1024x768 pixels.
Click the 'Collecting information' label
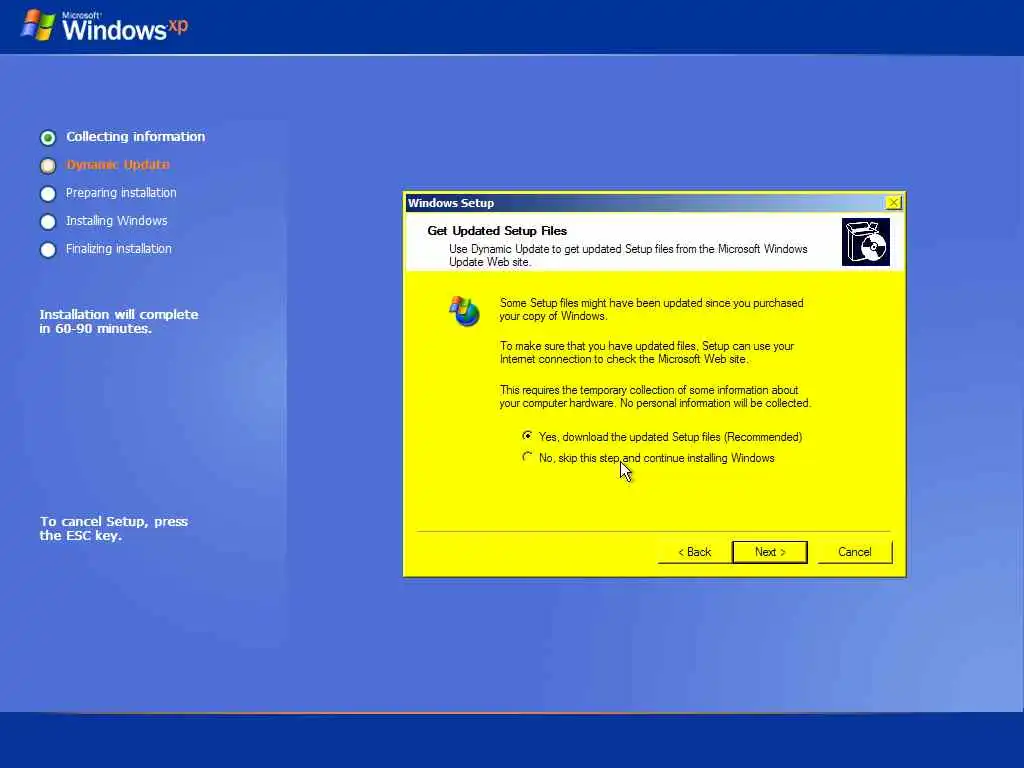pos(135,136)
